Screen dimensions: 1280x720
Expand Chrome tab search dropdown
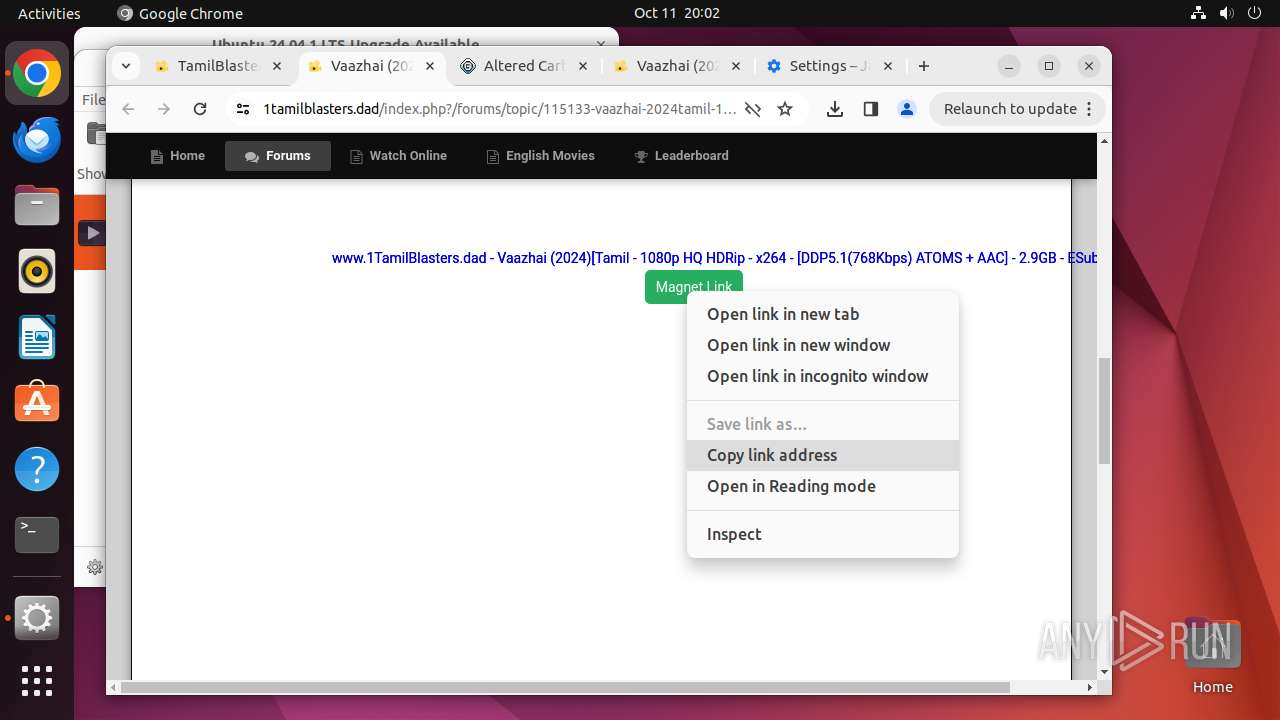point(126,66)
